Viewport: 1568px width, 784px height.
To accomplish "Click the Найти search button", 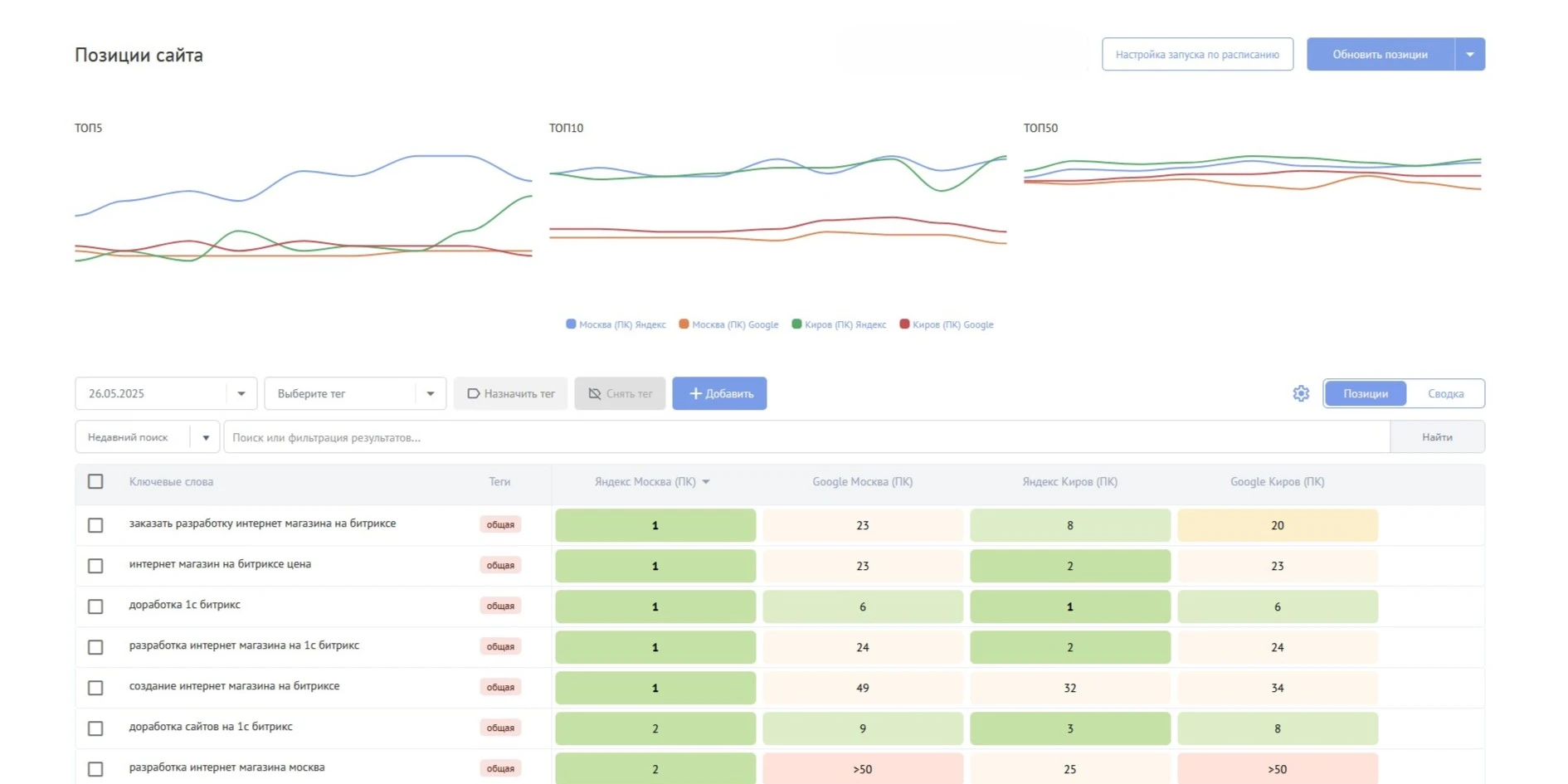I will 1437,437.
